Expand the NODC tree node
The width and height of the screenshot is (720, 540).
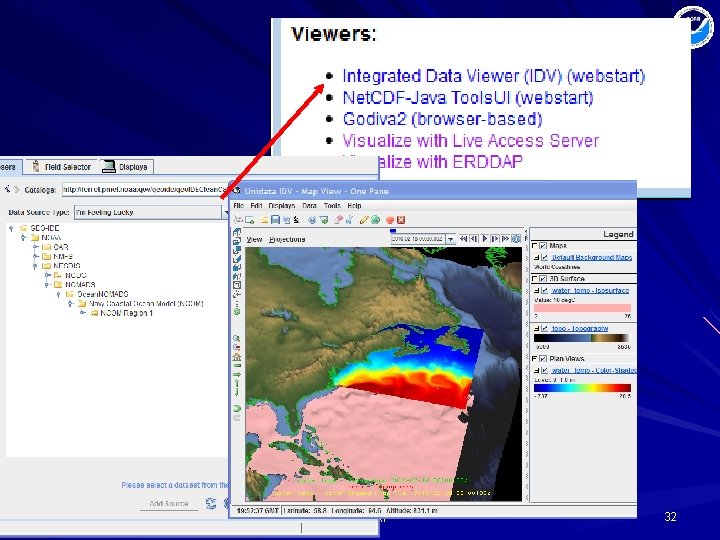[47, 275]
